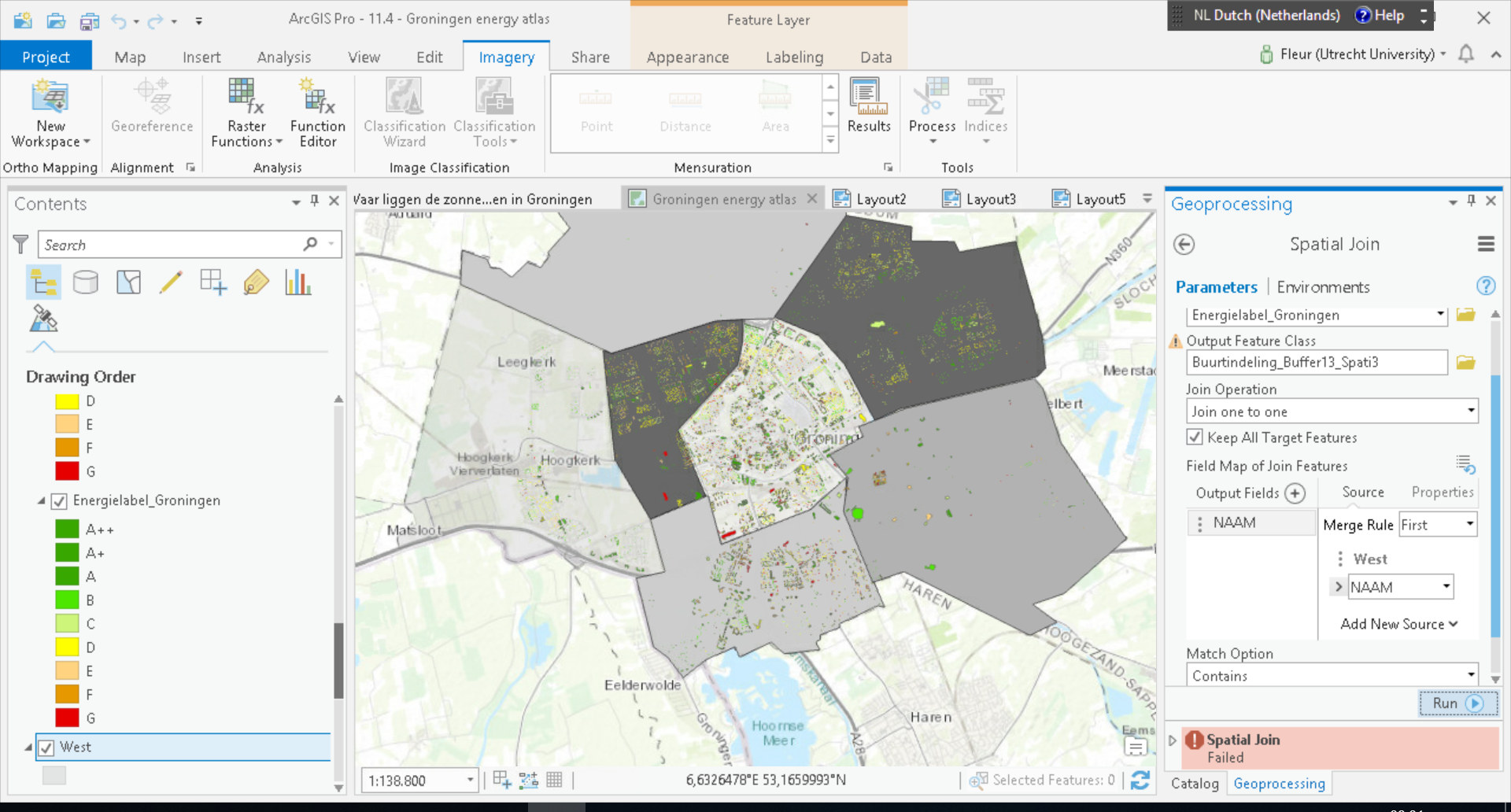1511x812 pixels.
Task: Browse folder icon beside Energielabel_Groningen join features
Action: (x=1465, y=315)
